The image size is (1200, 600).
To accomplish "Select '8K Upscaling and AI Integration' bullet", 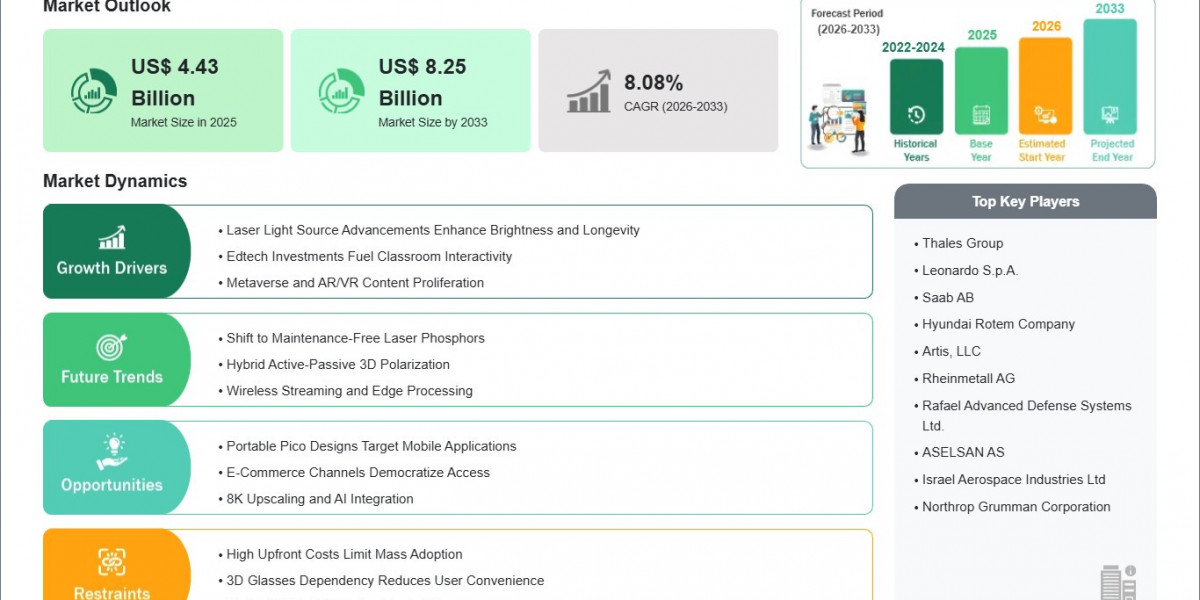I will coord(320,498).
